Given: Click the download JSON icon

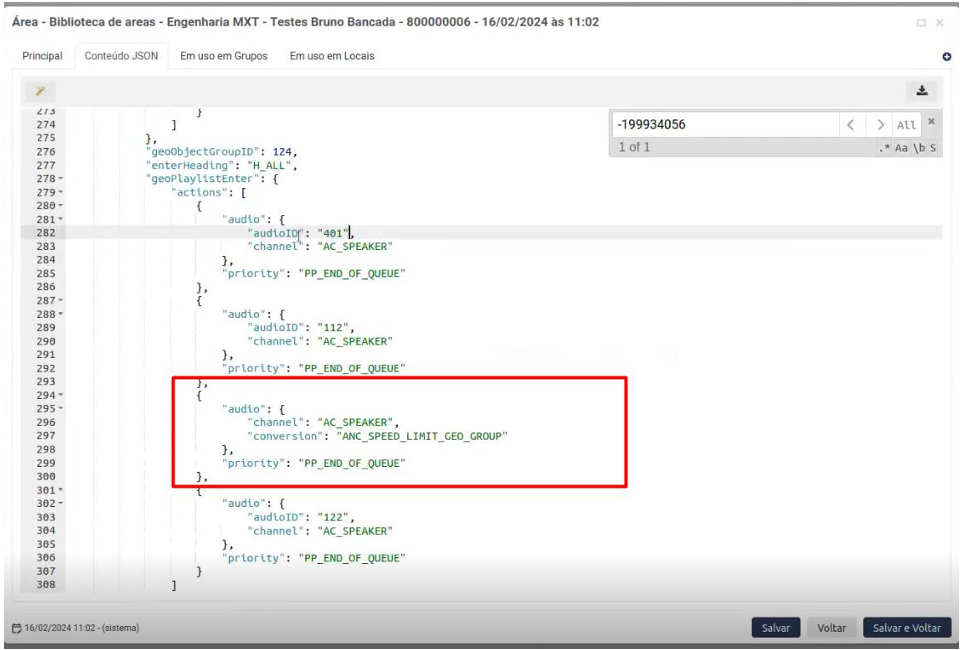Looking at the screenshot, I should point(921,90).
